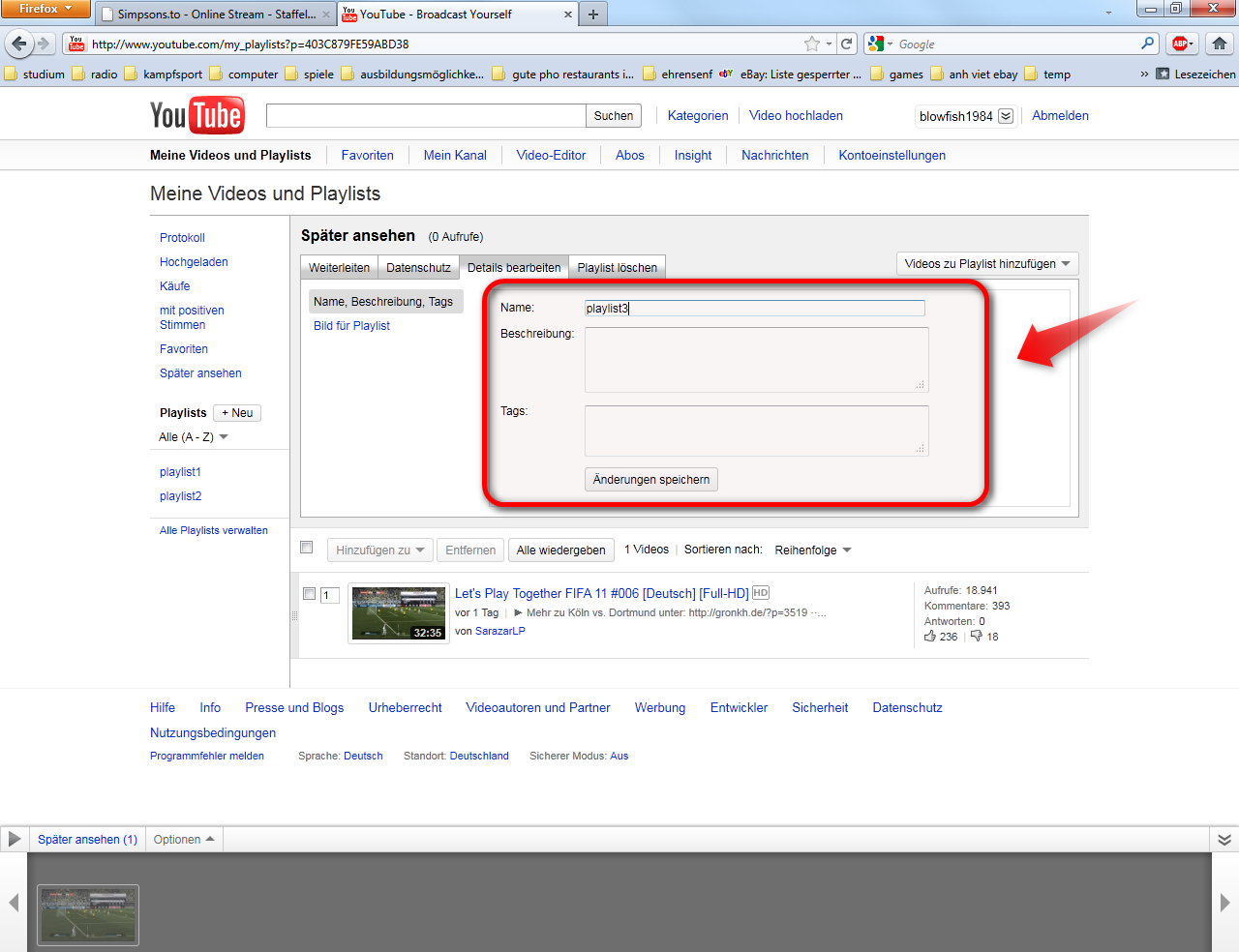Click the home icon in the toolbar
1239x952 pixels.
pos(1219,44)
